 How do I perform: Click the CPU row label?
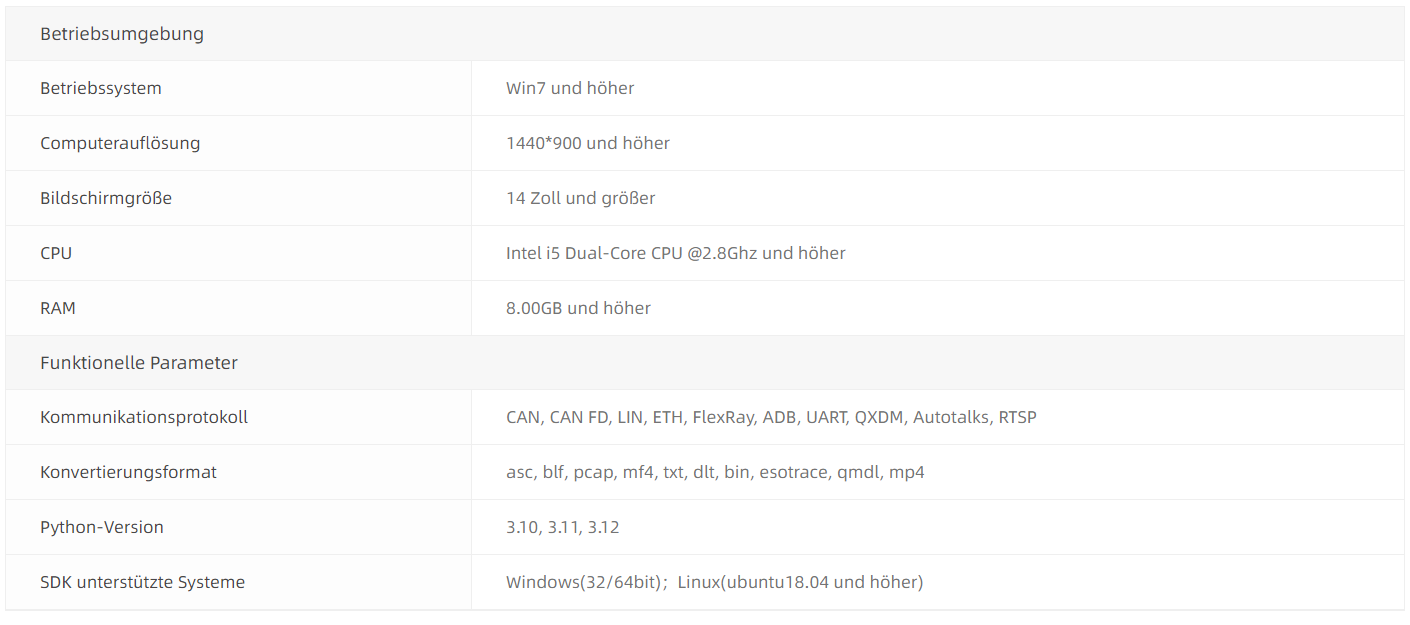pos(56,253)
